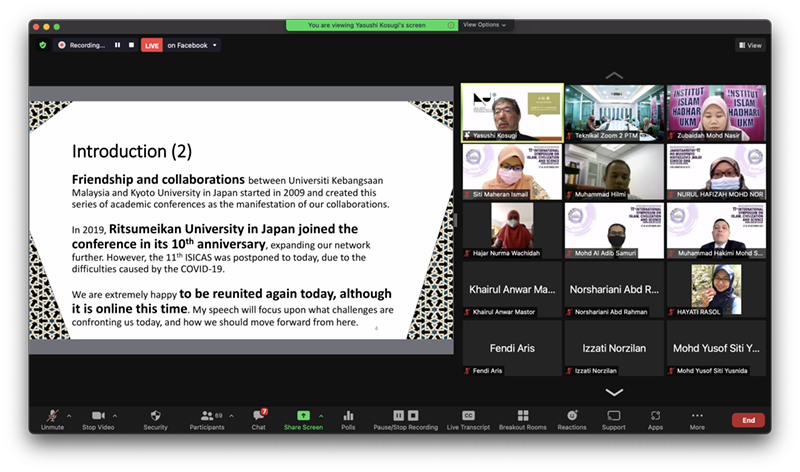Expand audio options arrow beside Unmute

tap(67, 415)
